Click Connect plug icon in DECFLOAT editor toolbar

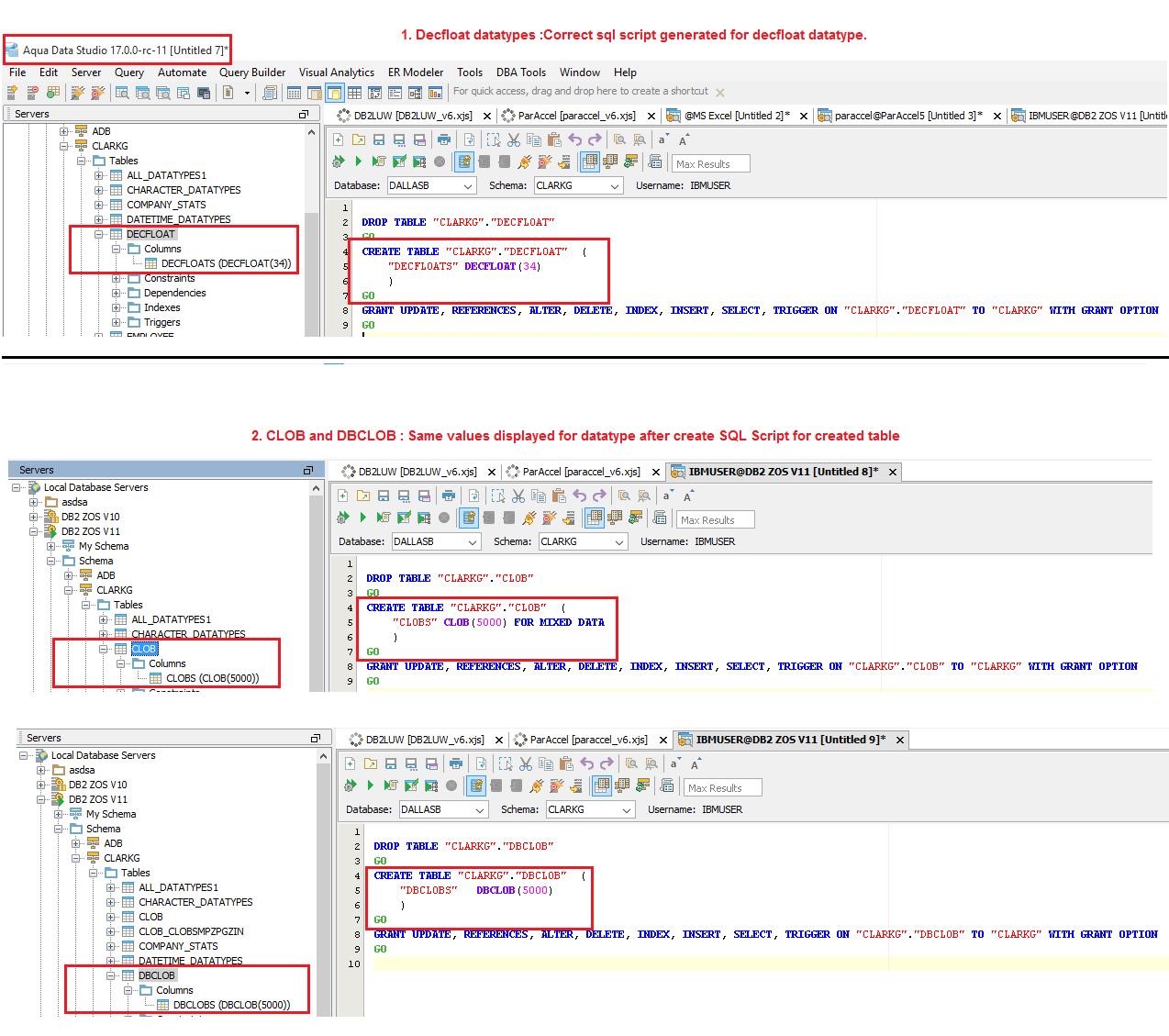[x=525, y=162]
